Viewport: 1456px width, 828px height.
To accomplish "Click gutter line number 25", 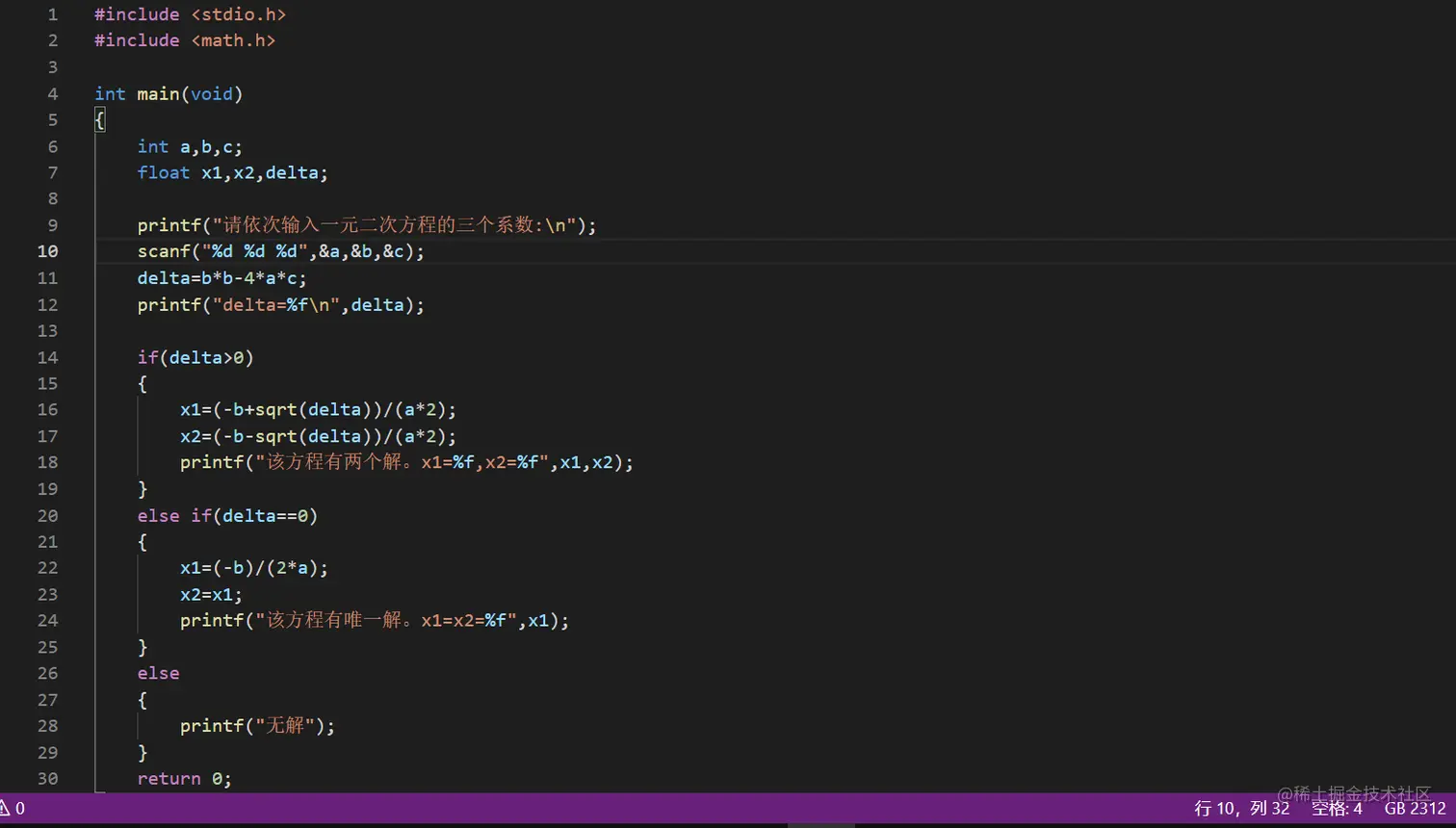I will tap(48, 647).
